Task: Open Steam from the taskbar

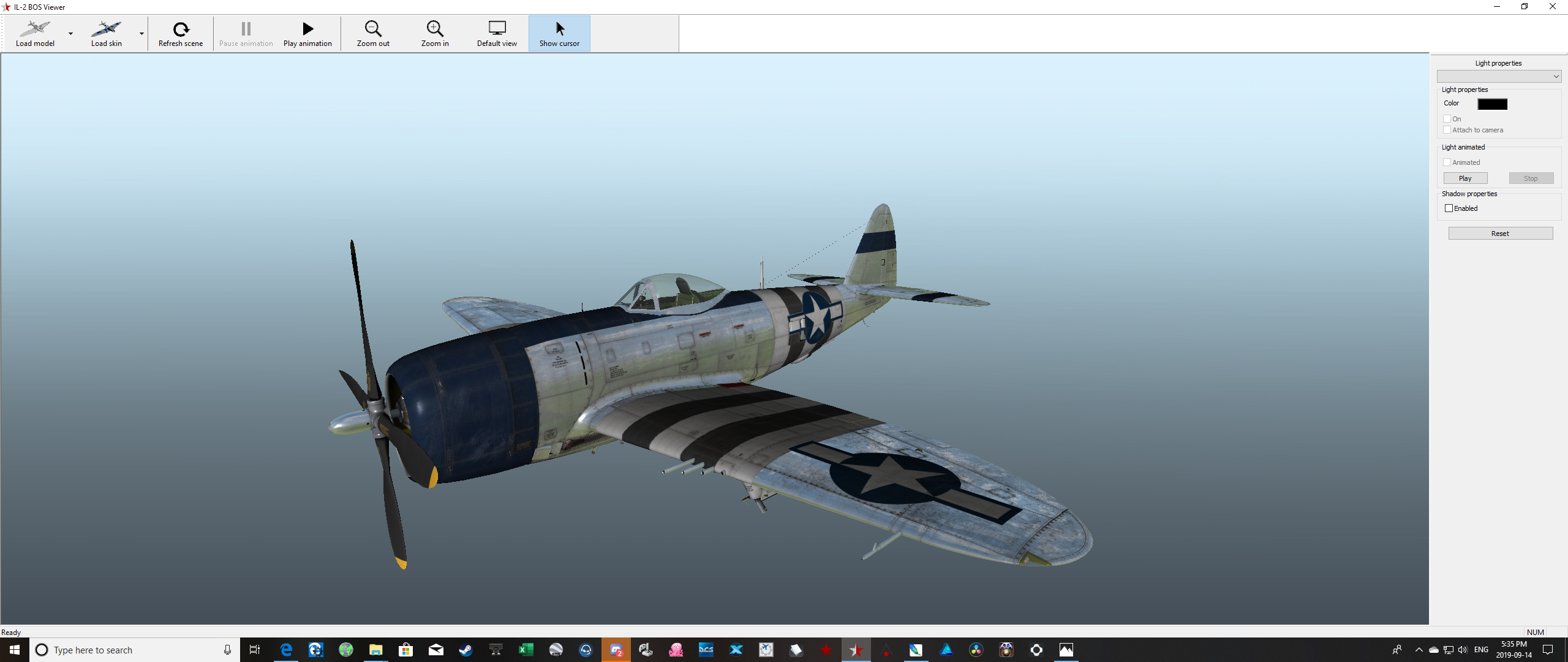Action: [466, 650]
